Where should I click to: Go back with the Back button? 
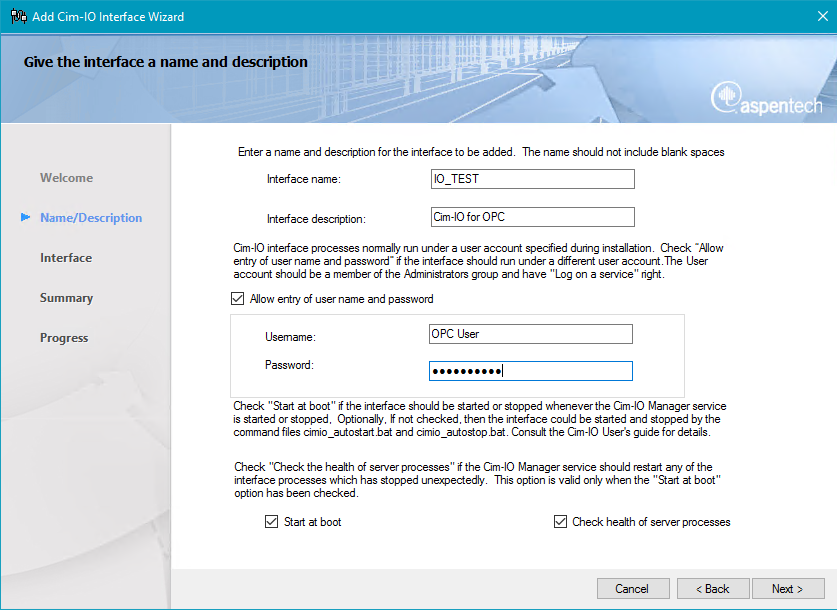(x=713, y=589)
